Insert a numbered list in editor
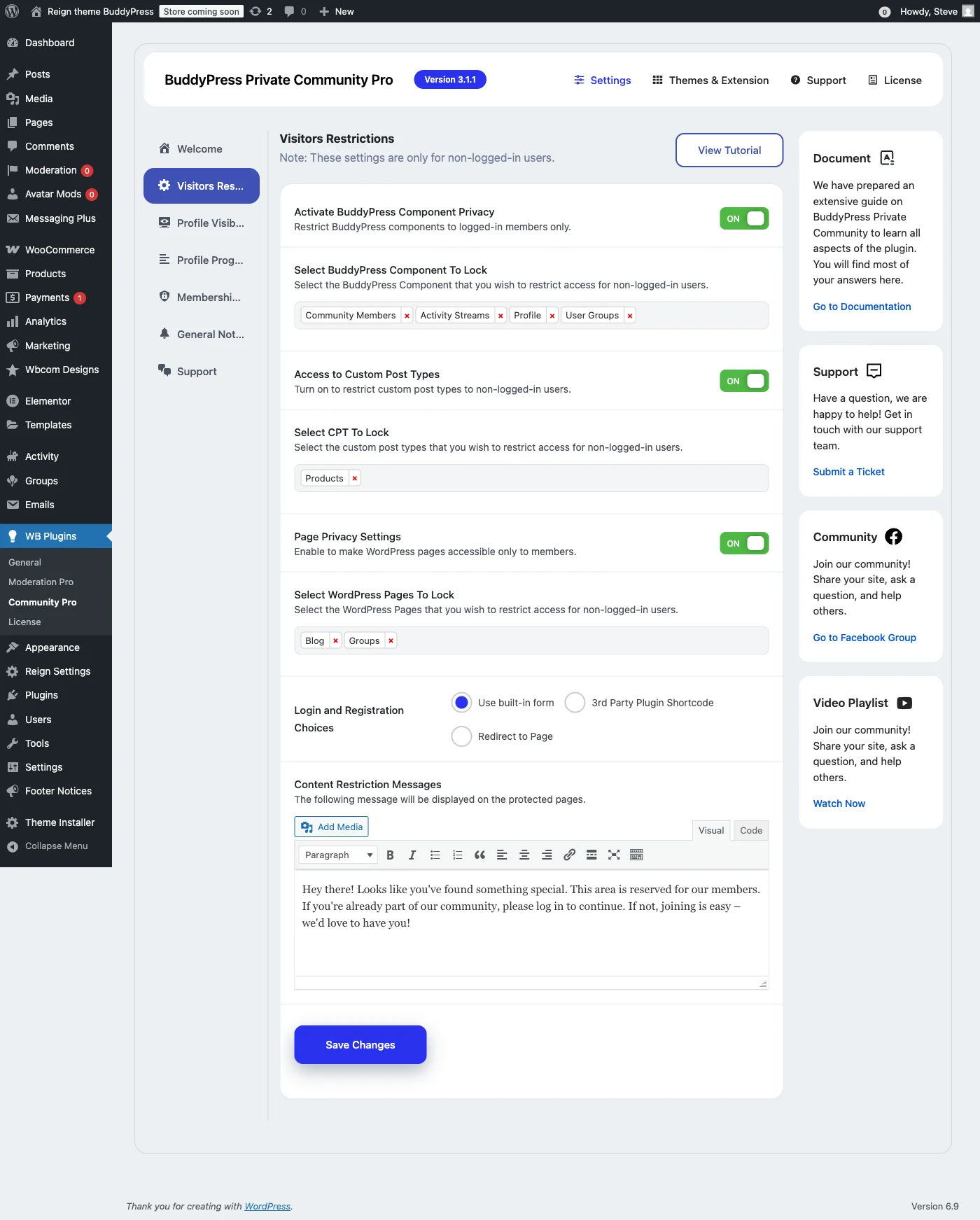 [457, 855]
